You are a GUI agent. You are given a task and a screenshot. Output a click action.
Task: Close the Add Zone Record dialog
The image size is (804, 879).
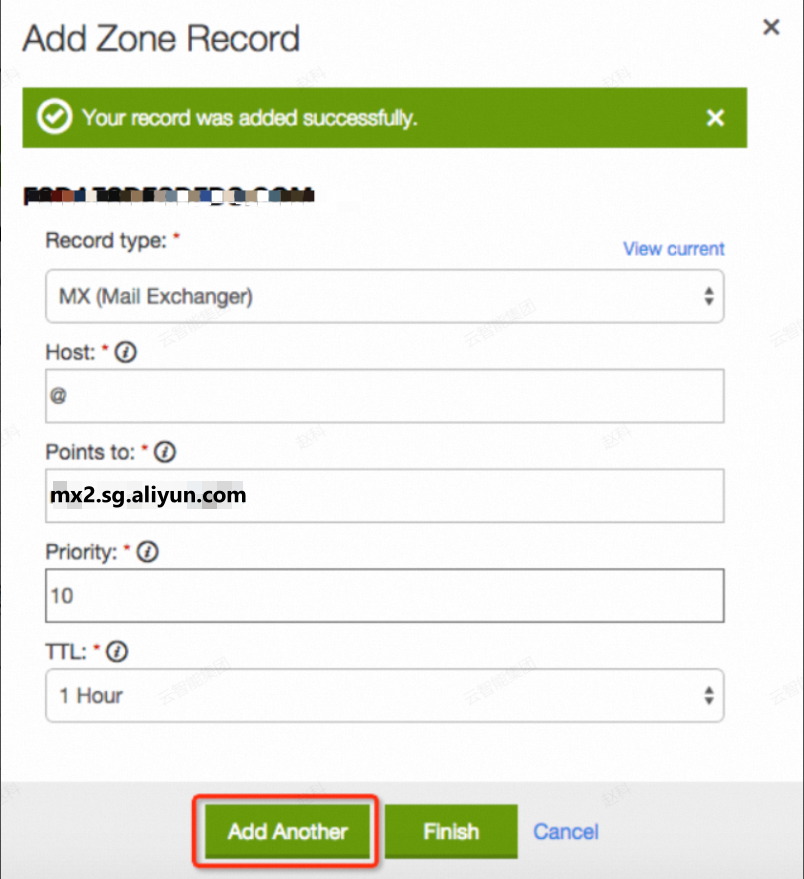771,27
